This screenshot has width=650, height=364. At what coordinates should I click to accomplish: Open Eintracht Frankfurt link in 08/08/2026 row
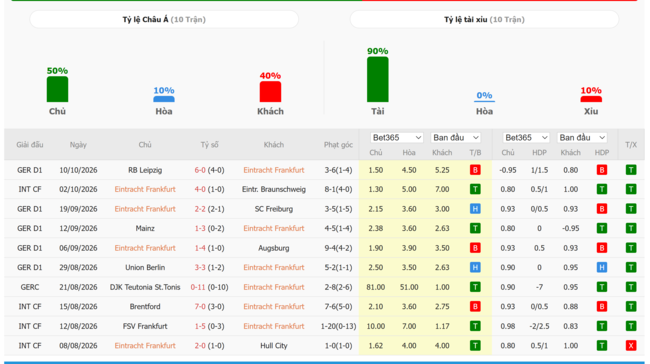pos(145,346)
